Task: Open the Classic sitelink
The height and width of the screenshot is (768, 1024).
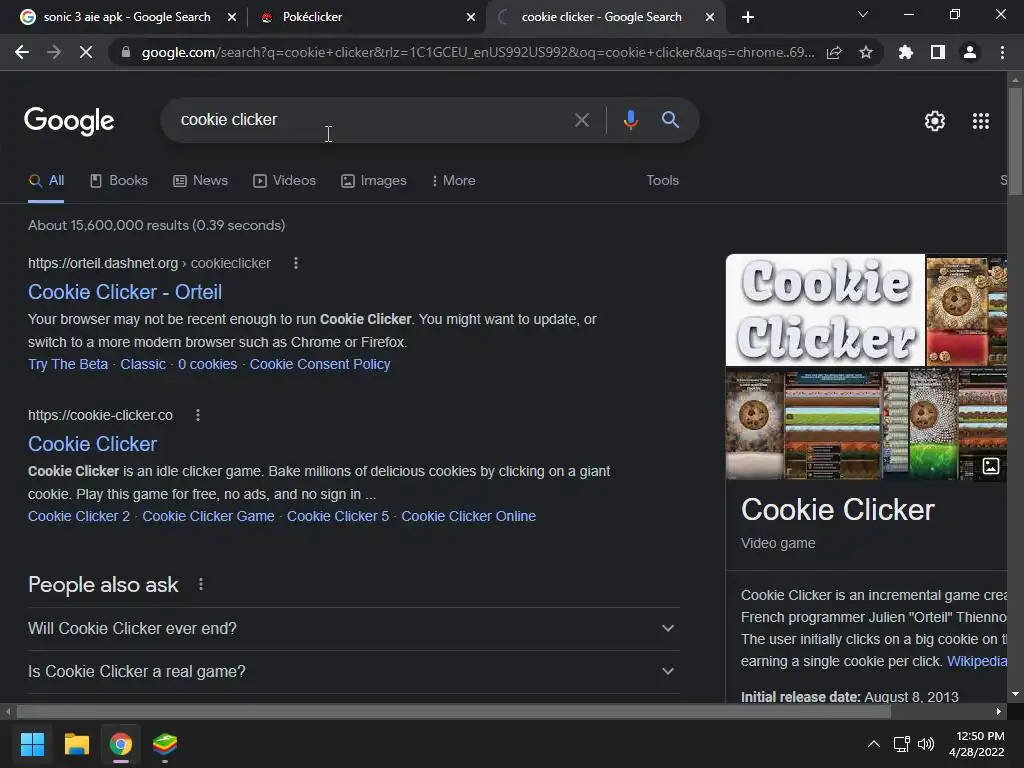Action: pyautogui.click(x=143, y=364)
